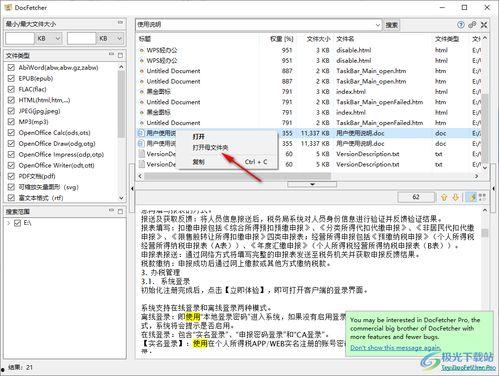Click the text file icon of first VersionDescription
Image resolution: width=499 pixels, height=376 pixels.
[141, 154]
